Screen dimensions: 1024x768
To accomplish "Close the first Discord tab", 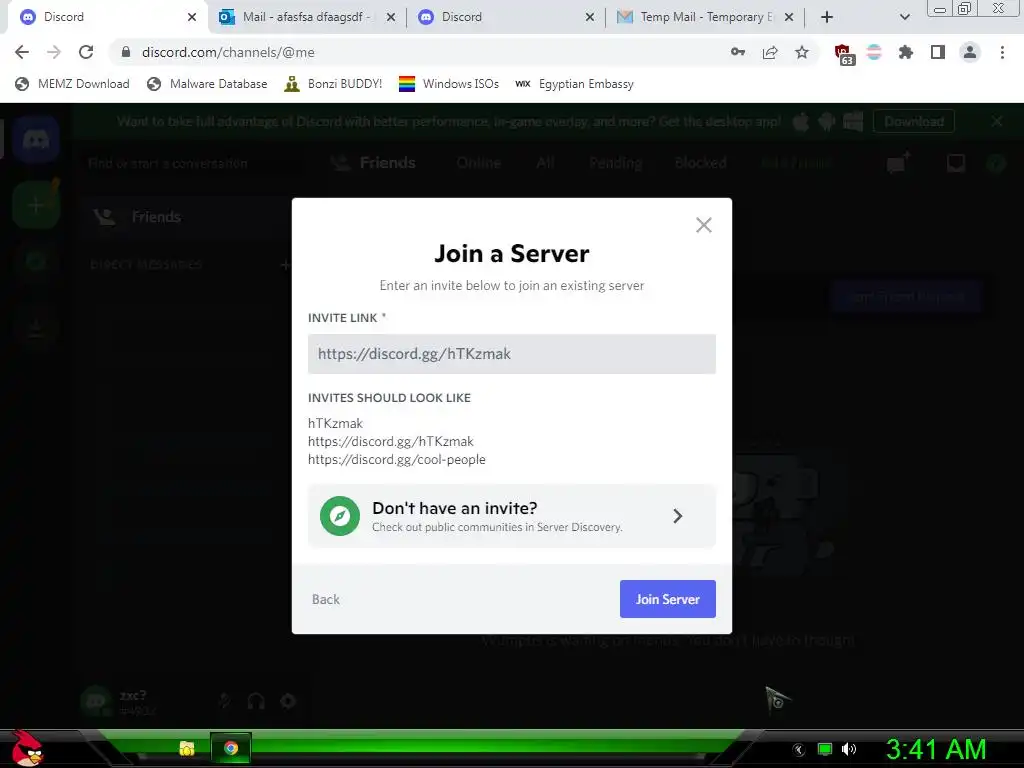I will [x=192, y=17].
